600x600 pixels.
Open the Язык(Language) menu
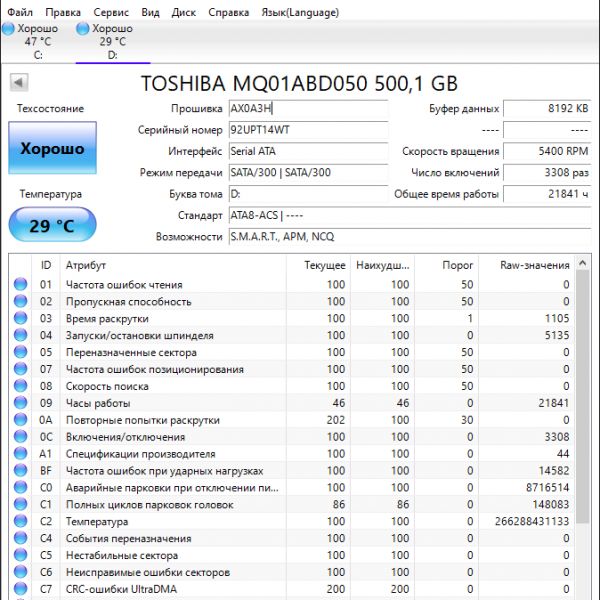(299, 13)
